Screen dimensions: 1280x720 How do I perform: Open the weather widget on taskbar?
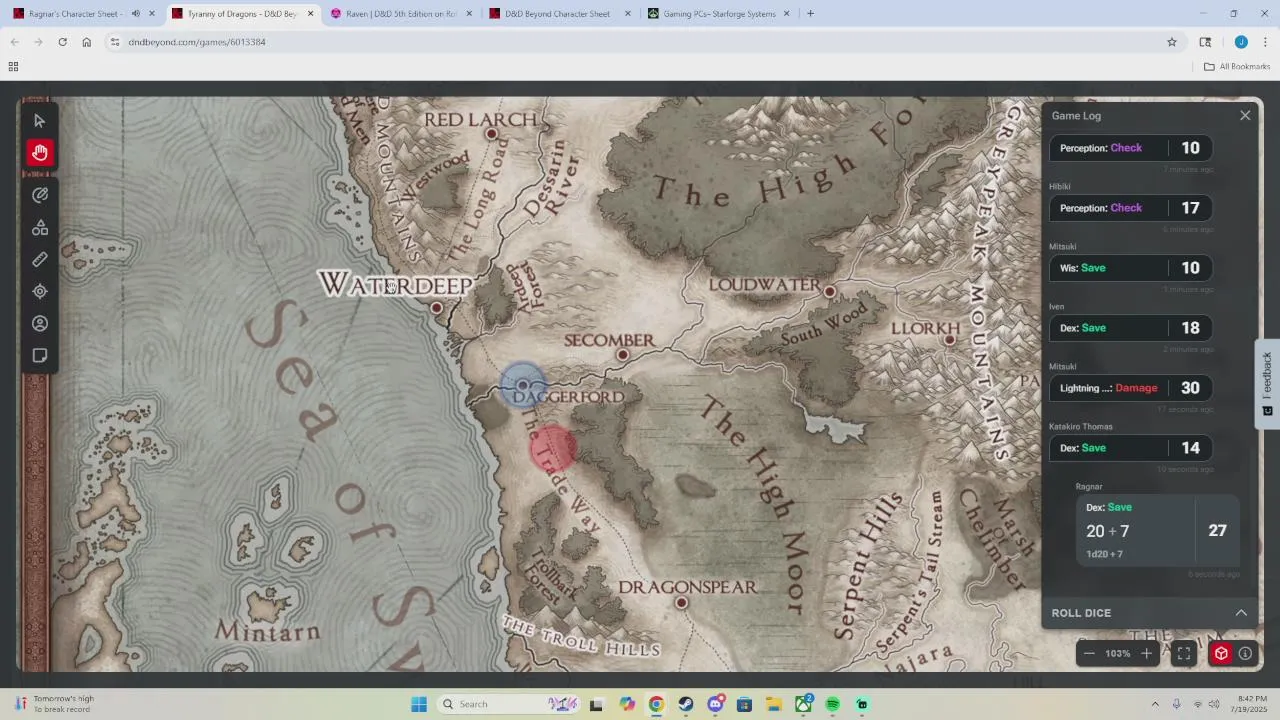(55, 704)
